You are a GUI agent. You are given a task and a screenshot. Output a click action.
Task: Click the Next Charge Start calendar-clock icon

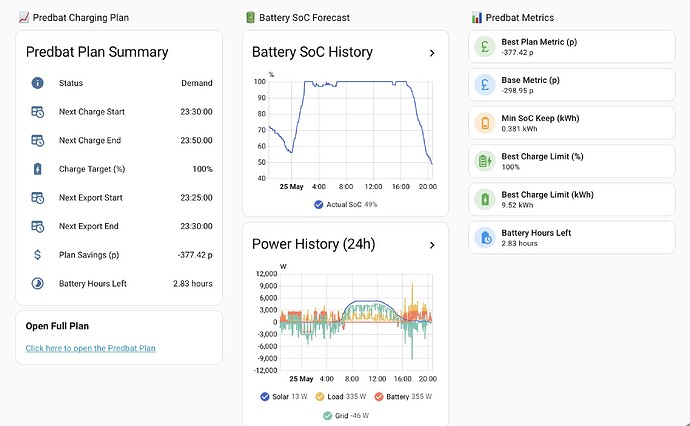tap(37, 112)
